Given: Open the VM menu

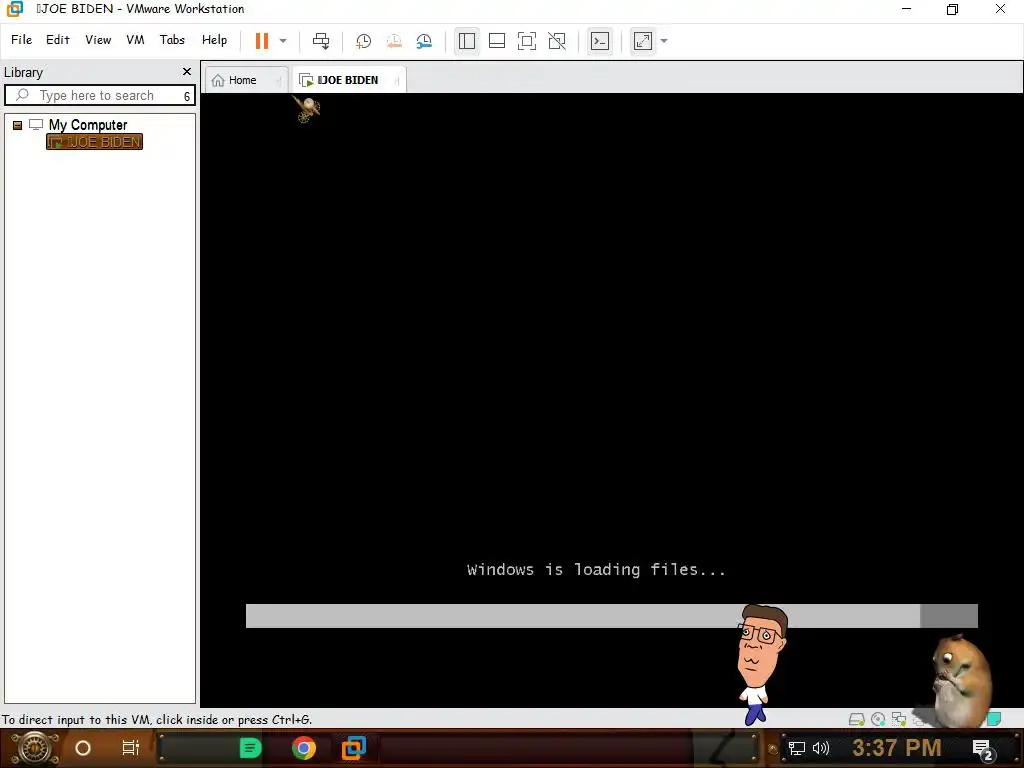Looking at the screenshot, I should (135, 40).
